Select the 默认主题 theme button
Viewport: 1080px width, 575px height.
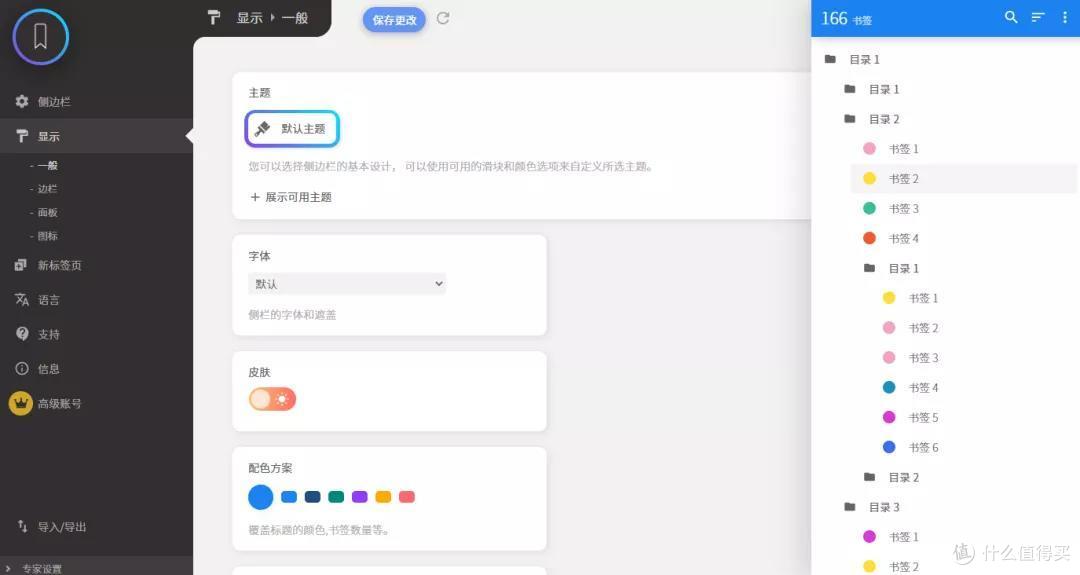292,129
